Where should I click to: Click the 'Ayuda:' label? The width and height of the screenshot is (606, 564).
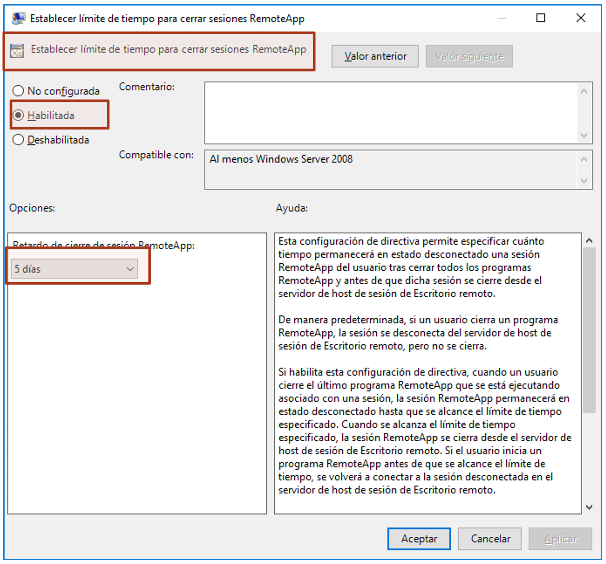[x=292, y=208]
